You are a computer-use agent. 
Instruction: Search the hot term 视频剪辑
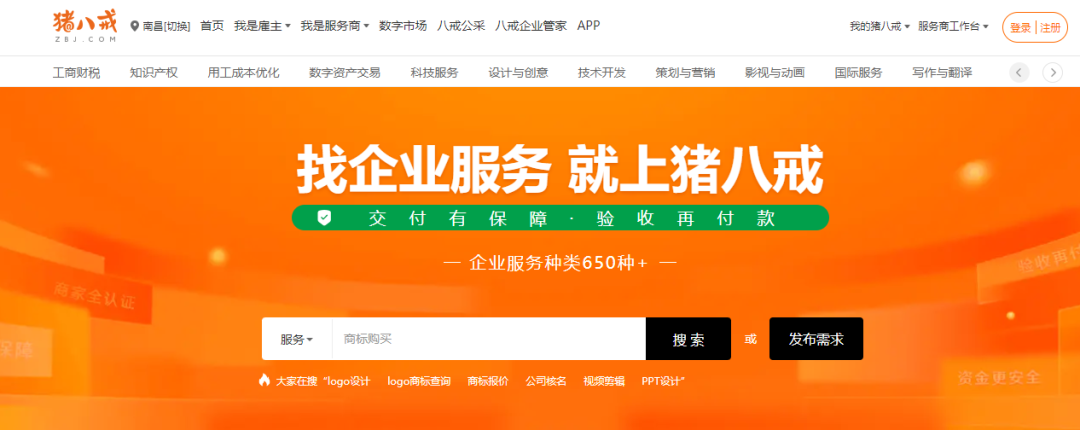[x=604, y=381]
